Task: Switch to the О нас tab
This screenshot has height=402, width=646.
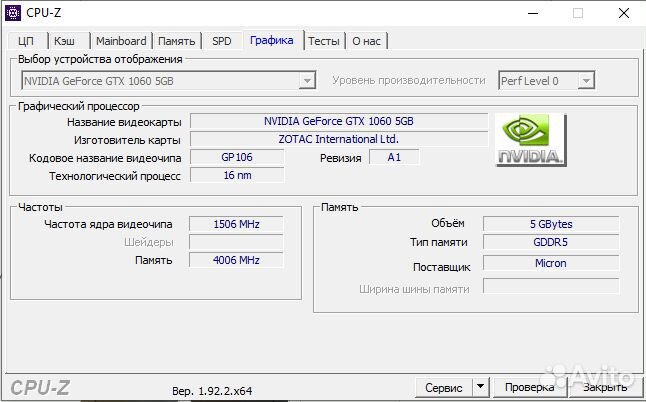Action: (x=367, y=41)
